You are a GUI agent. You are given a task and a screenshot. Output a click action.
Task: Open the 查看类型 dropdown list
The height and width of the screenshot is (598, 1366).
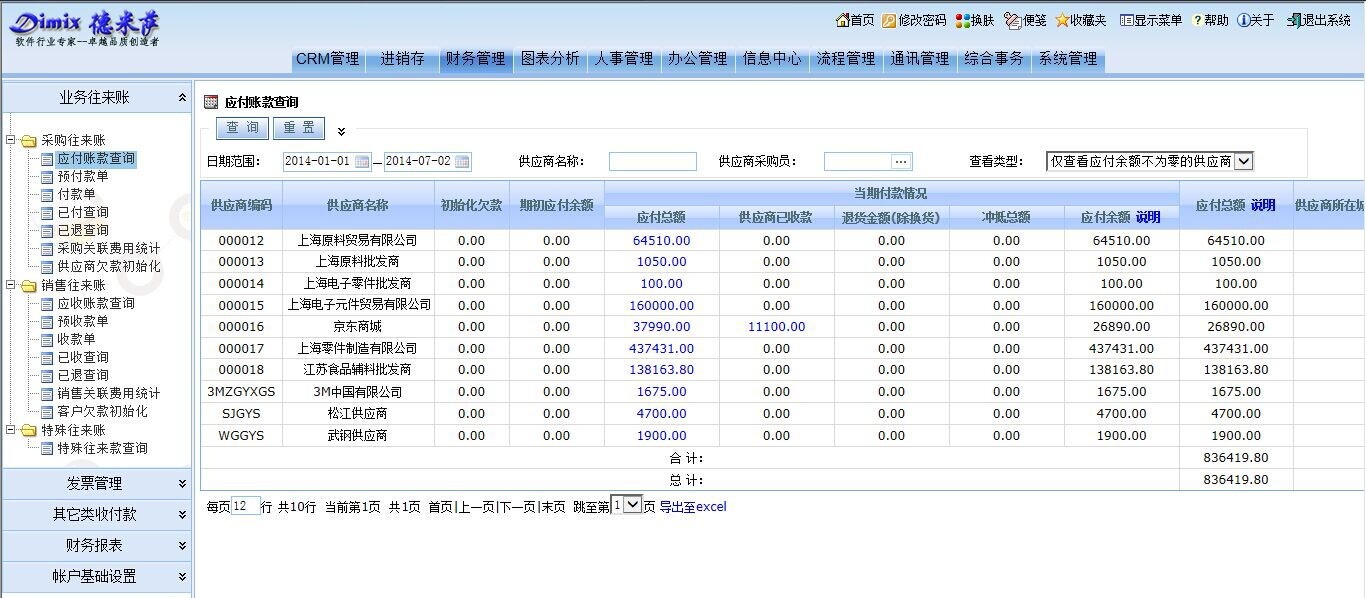[x=1243, y=161]
